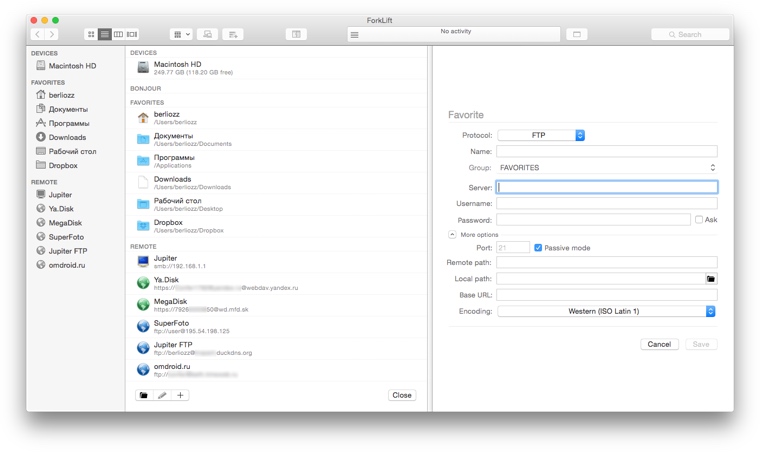Enable the Ask password checkbox
The width and height of the screenshot is (760, 452).
point(698,219)
